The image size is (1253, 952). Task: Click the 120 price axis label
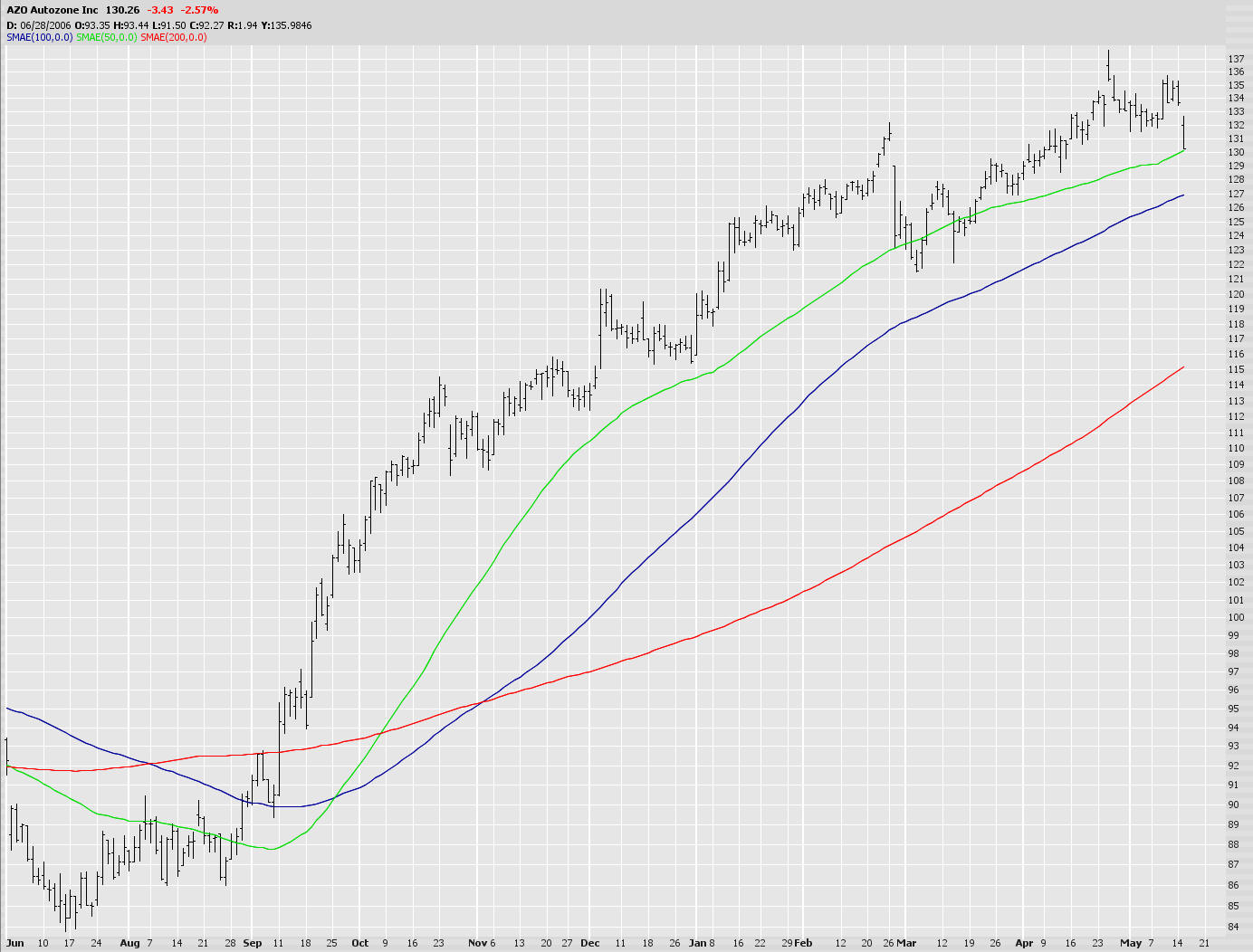(1236, 294)
